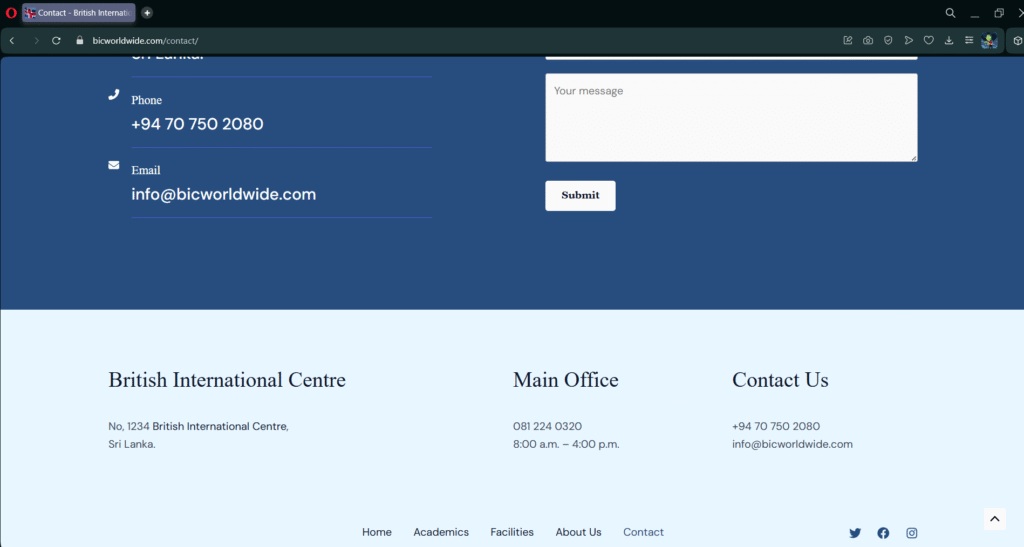Screen dimensions: 1024x547
Task: Click the profile avatar icon
Action: 989,40
